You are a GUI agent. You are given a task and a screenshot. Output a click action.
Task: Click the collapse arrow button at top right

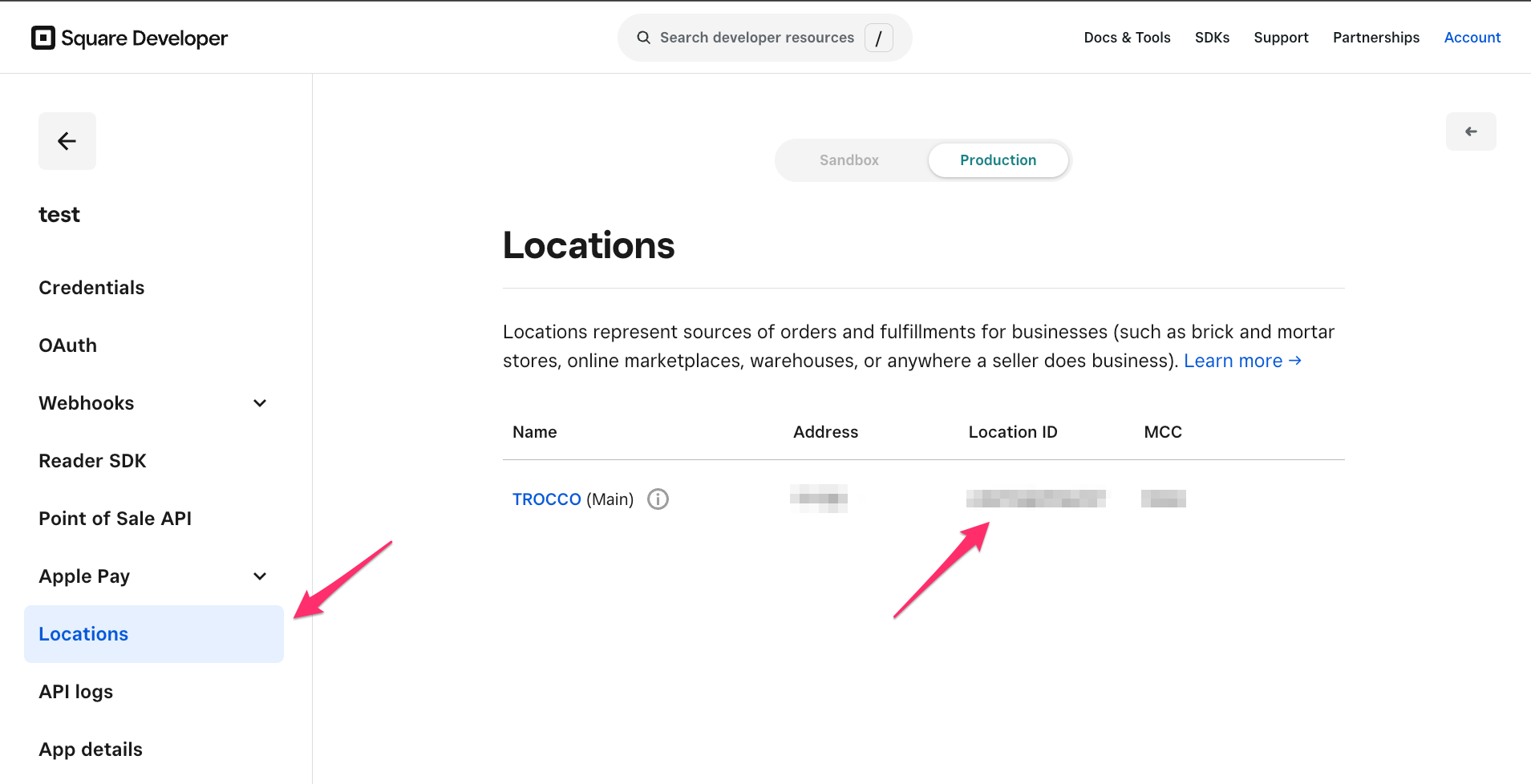pos(1471,131)
